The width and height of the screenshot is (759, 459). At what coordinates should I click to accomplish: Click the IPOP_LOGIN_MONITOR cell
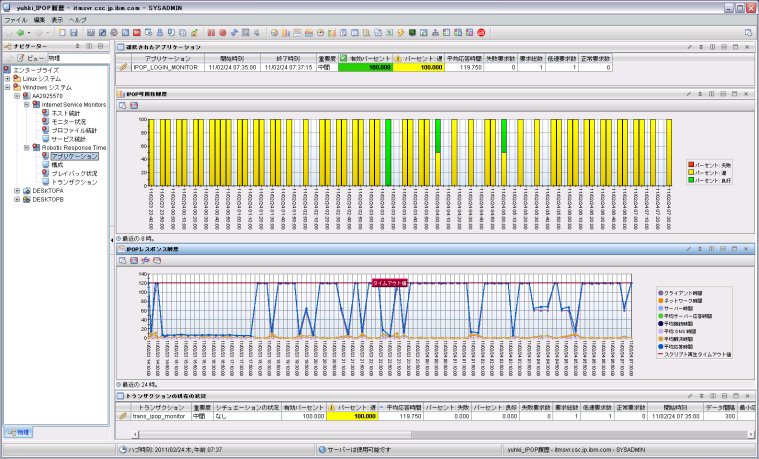(x=168, y=67)
